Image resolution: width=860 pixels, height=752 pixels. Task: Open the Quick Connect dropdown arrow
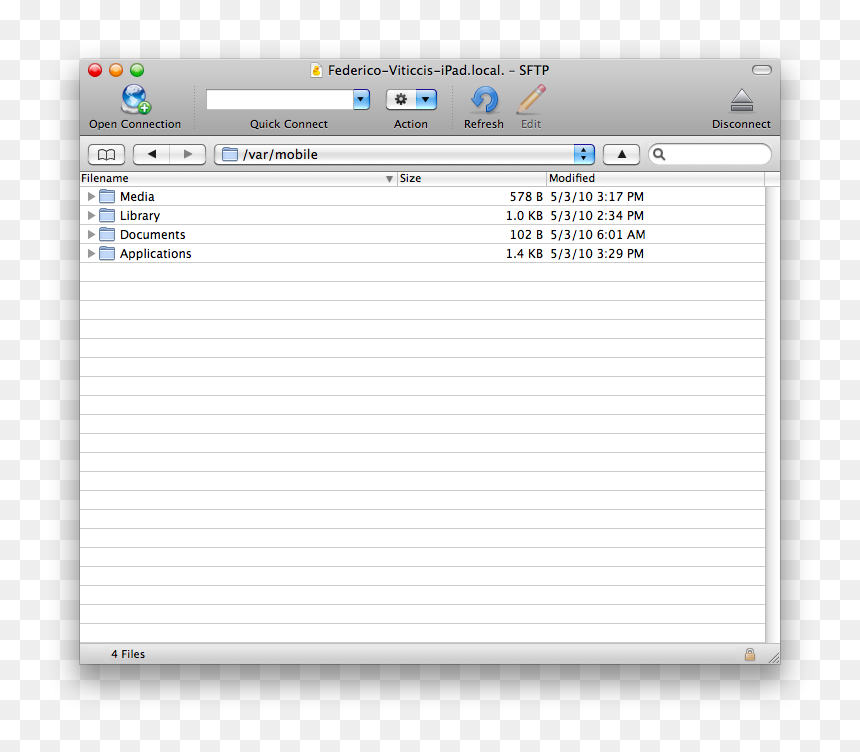[361, 99]
